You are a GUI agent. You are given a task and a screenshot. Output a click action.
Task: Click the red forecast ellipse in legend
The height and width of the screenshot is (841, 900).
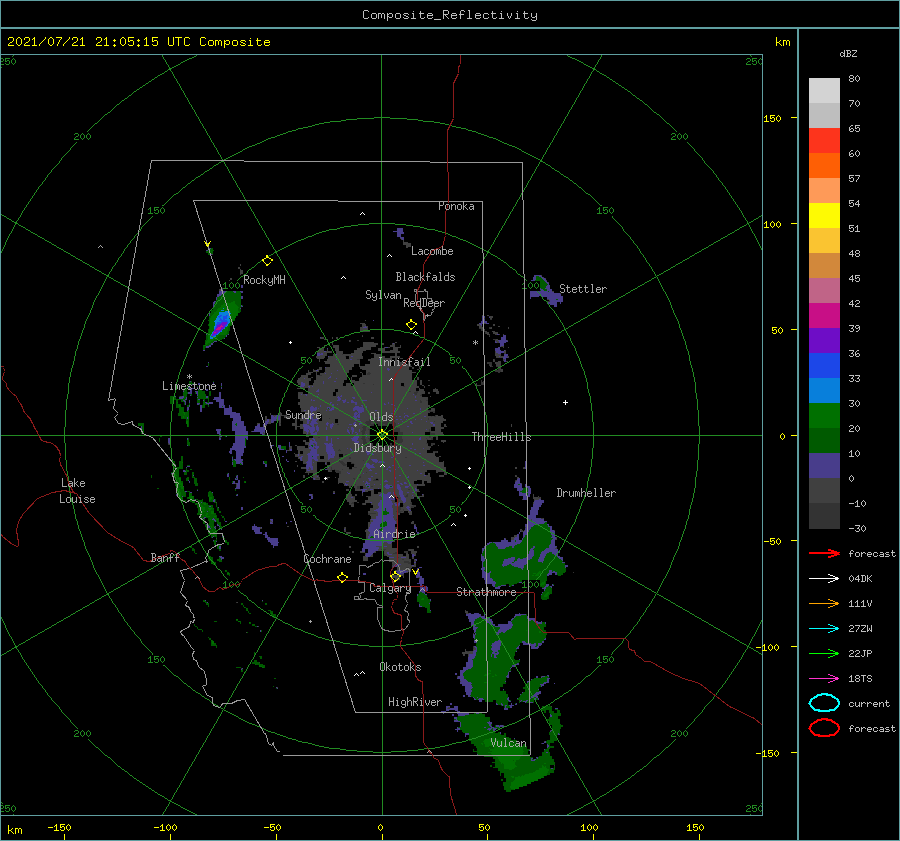point(824,728)
